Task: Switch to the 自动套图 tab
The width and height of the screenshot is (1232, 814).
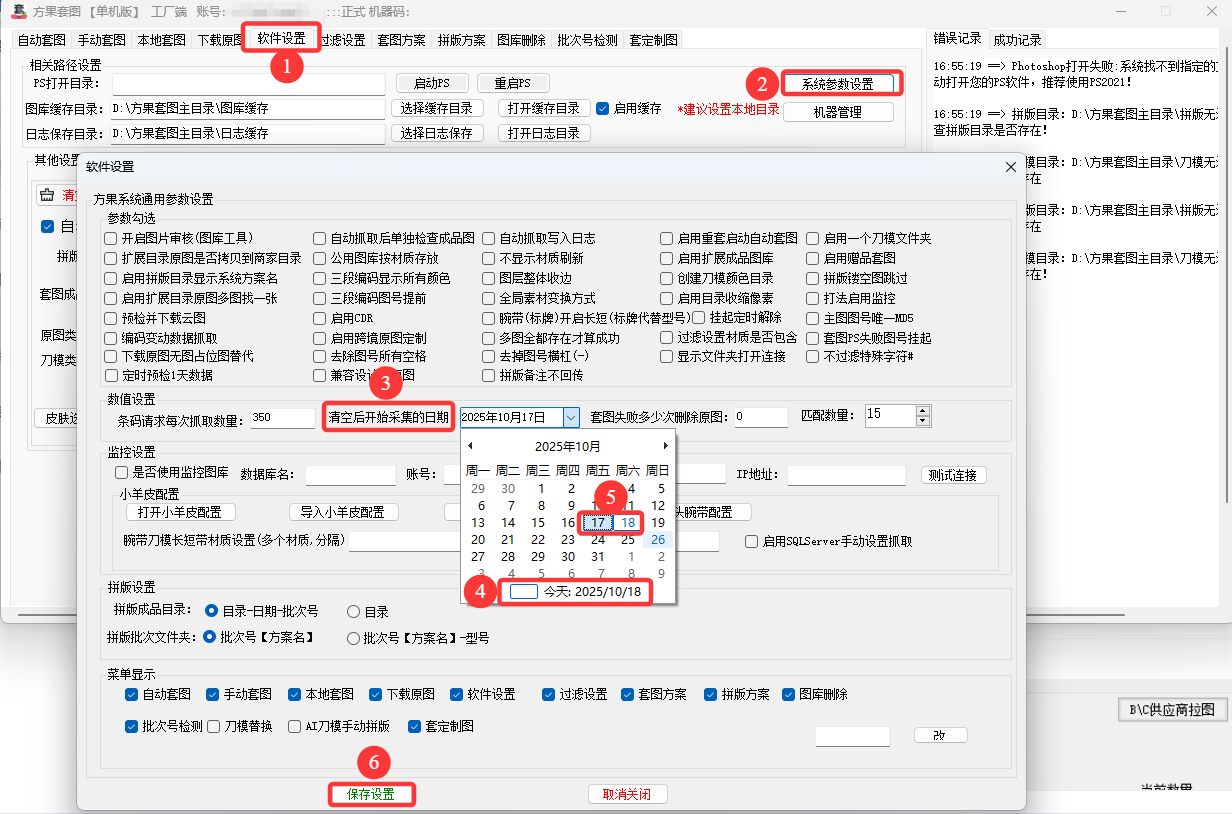Action: click(41, 40)
